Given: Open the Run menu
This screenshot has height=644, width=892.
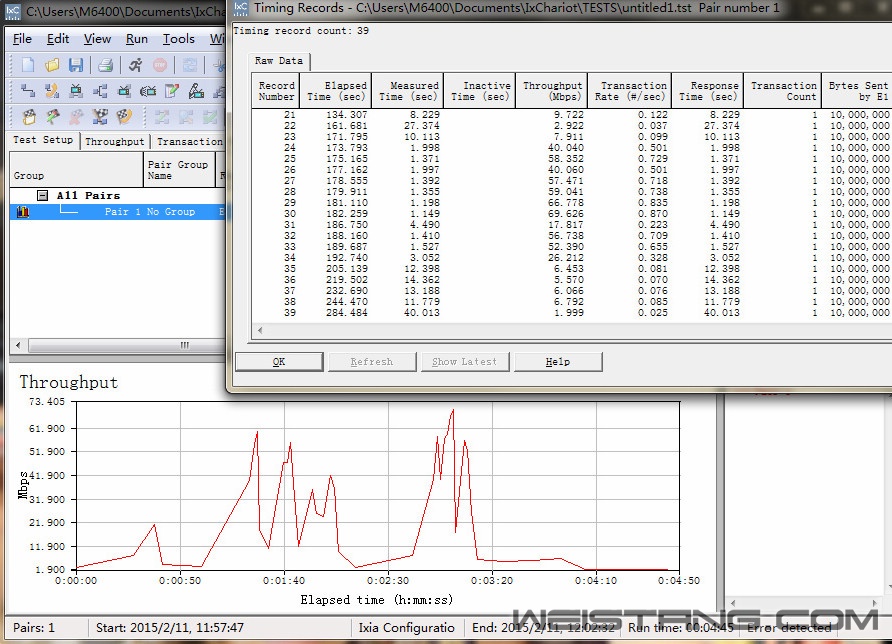Looking at the screenshot, I should (137, 39).
